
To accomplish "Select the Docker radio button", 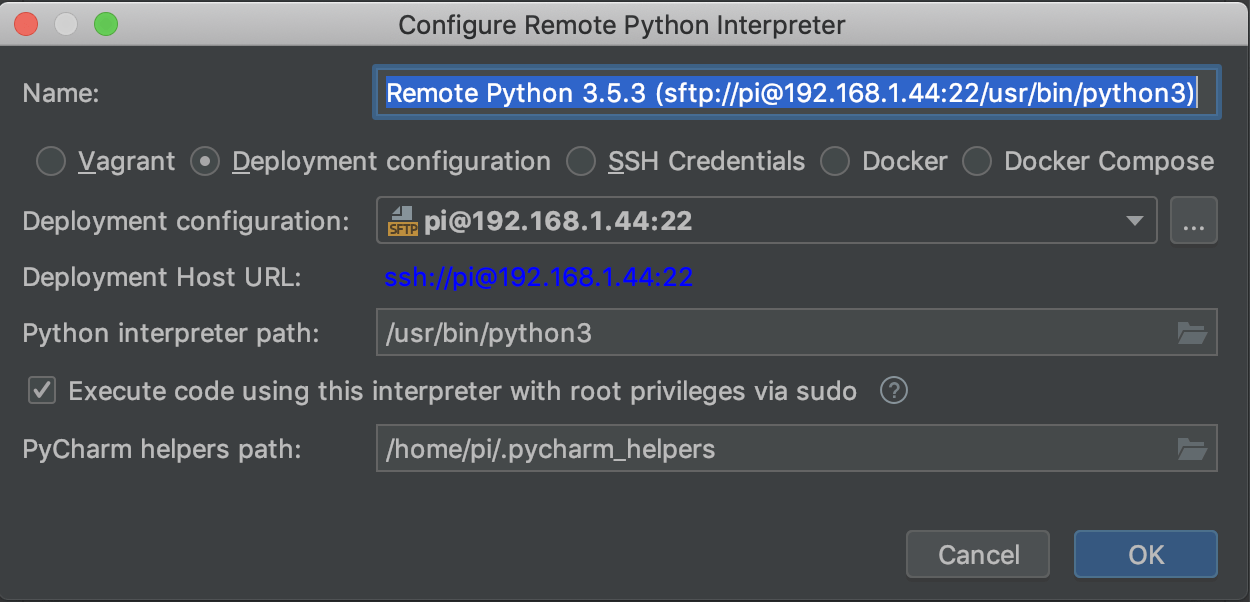I will click(x=835, y=161).
